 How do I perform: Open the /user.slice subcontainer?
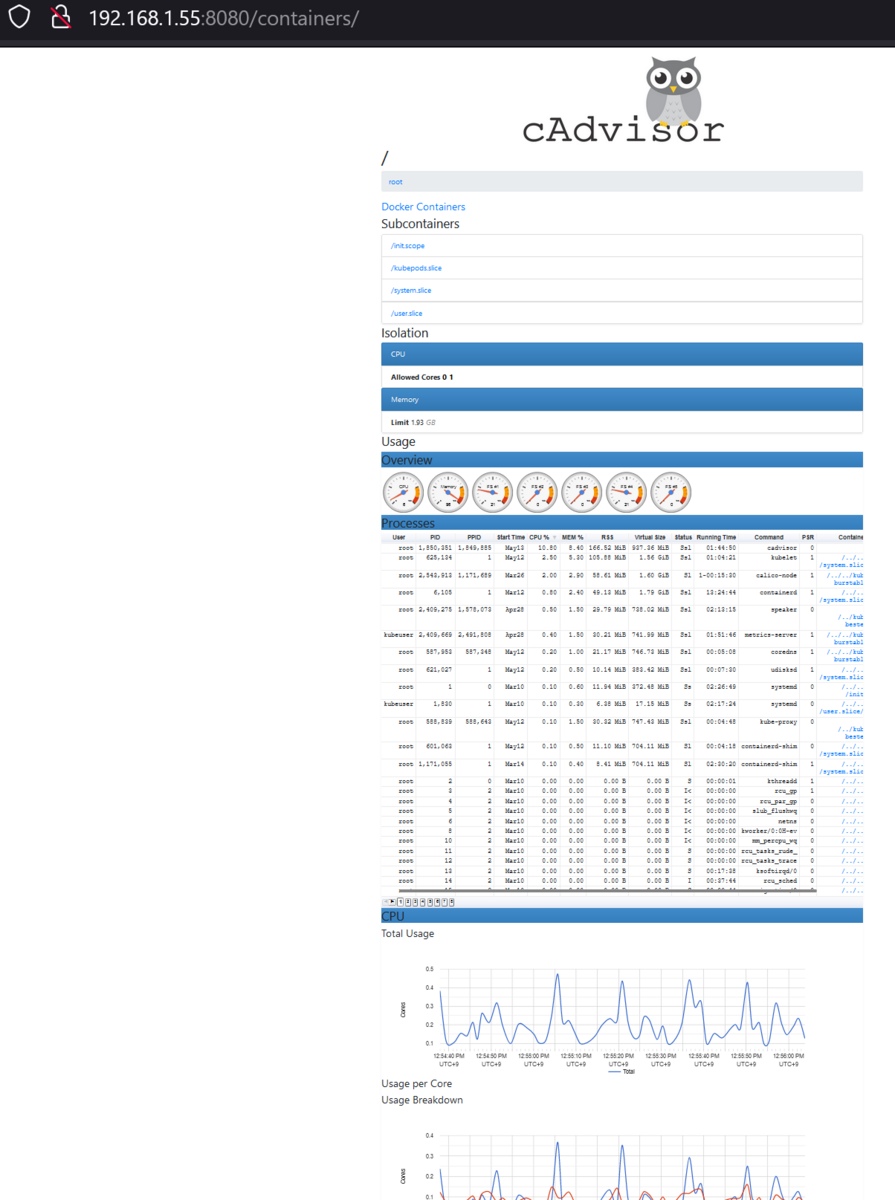click(x=406, y=313)
